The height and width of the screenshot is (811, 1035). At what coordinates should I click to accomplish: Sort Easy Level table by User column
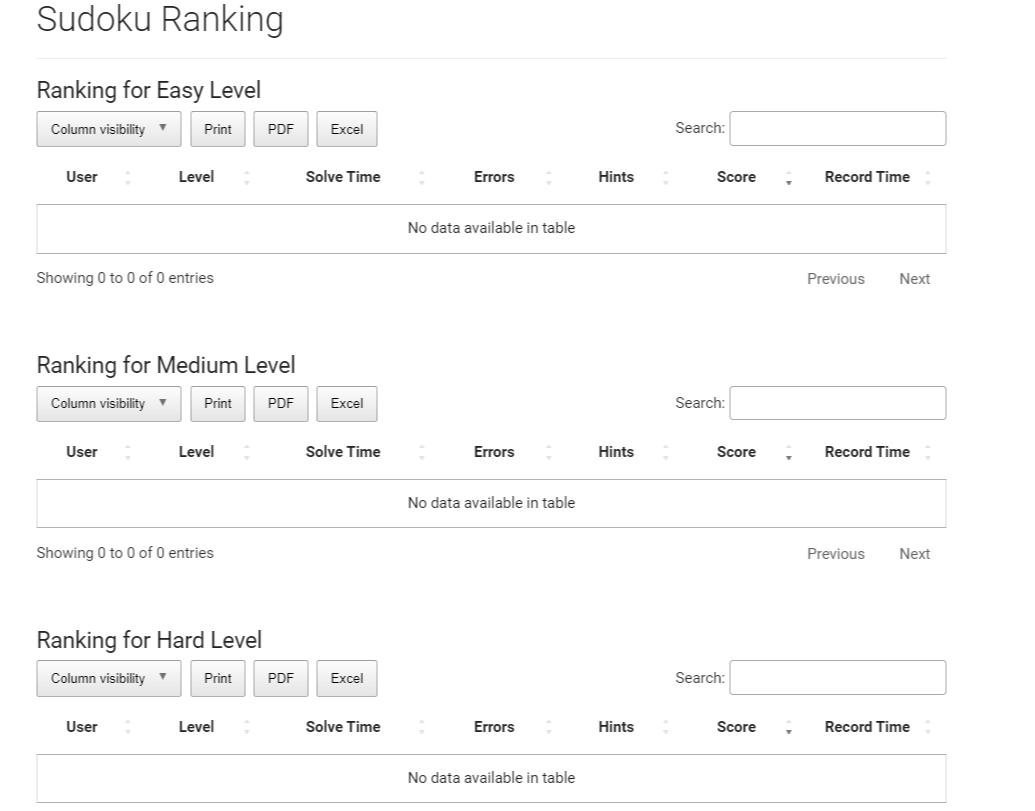[x=82, y=177]
